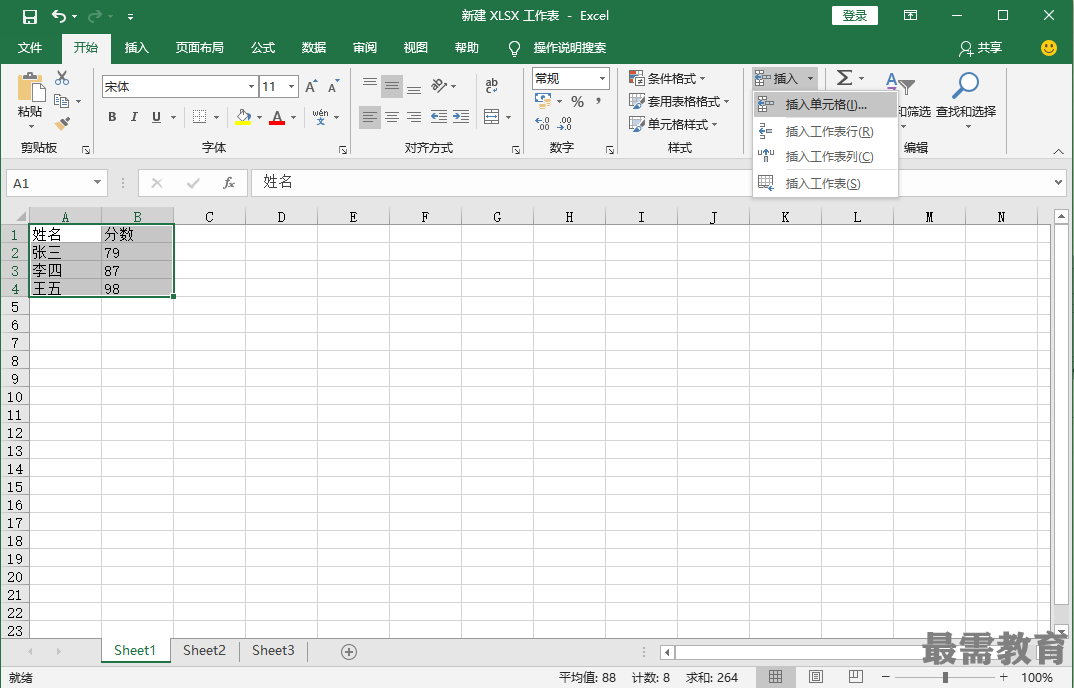Open the font name dropdown 宋体
This screenshot has width=1074, height=688.
tap(251, 87)
